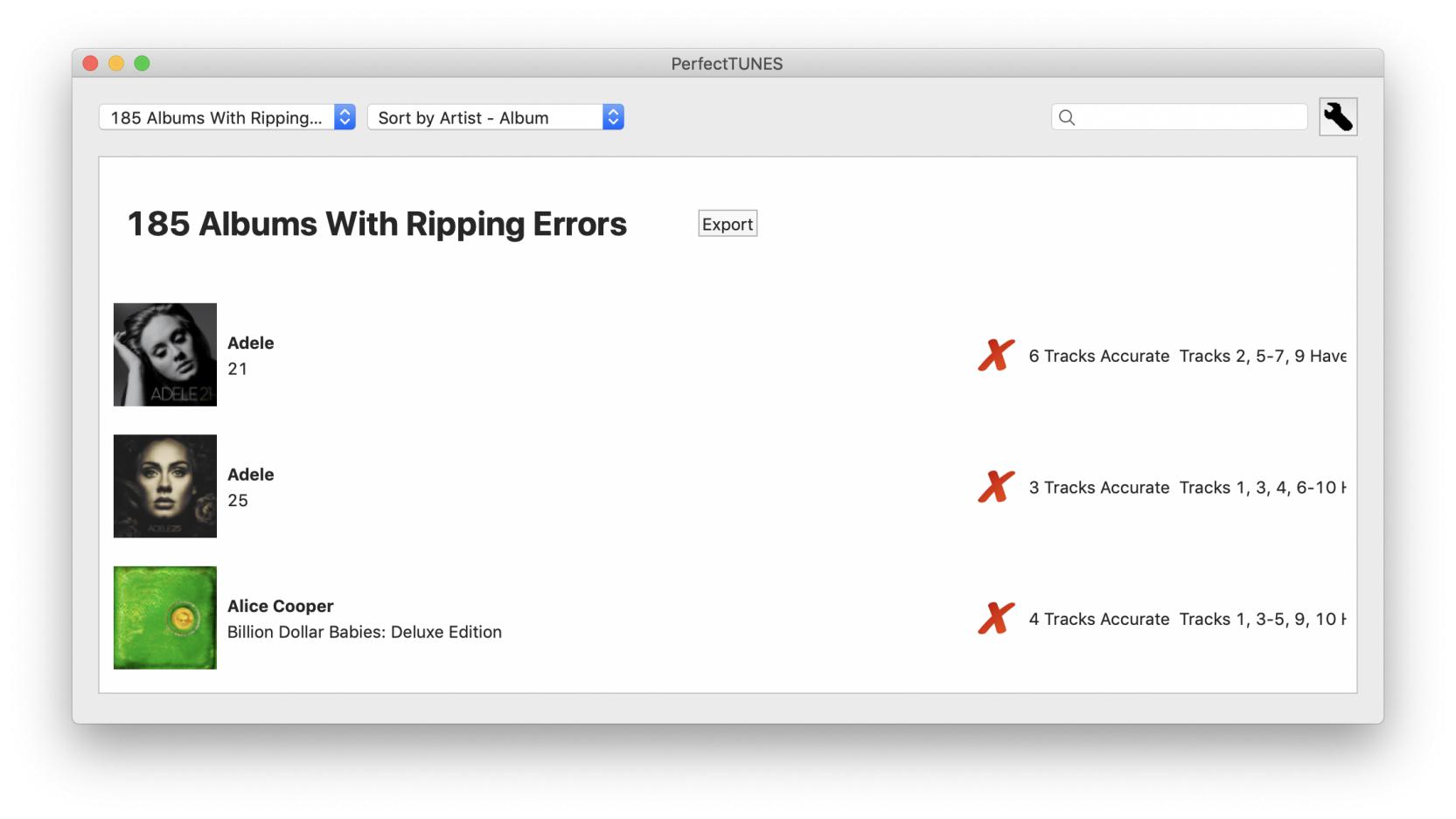Focus the search text field
The height and width of the screenshot is (819, 1456).
coord(1189,117)
